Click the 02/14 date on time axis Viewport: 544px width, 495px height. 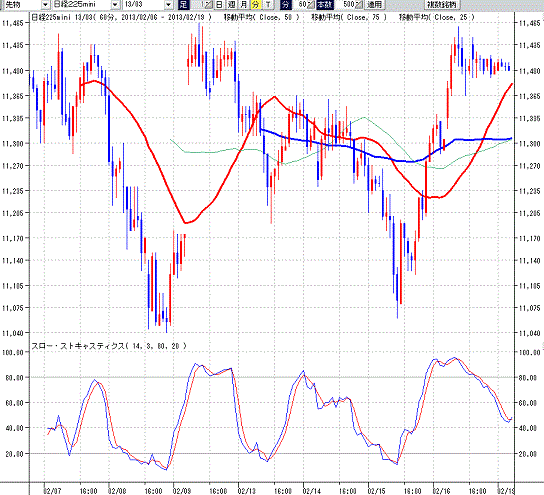[x=312, y=491]
